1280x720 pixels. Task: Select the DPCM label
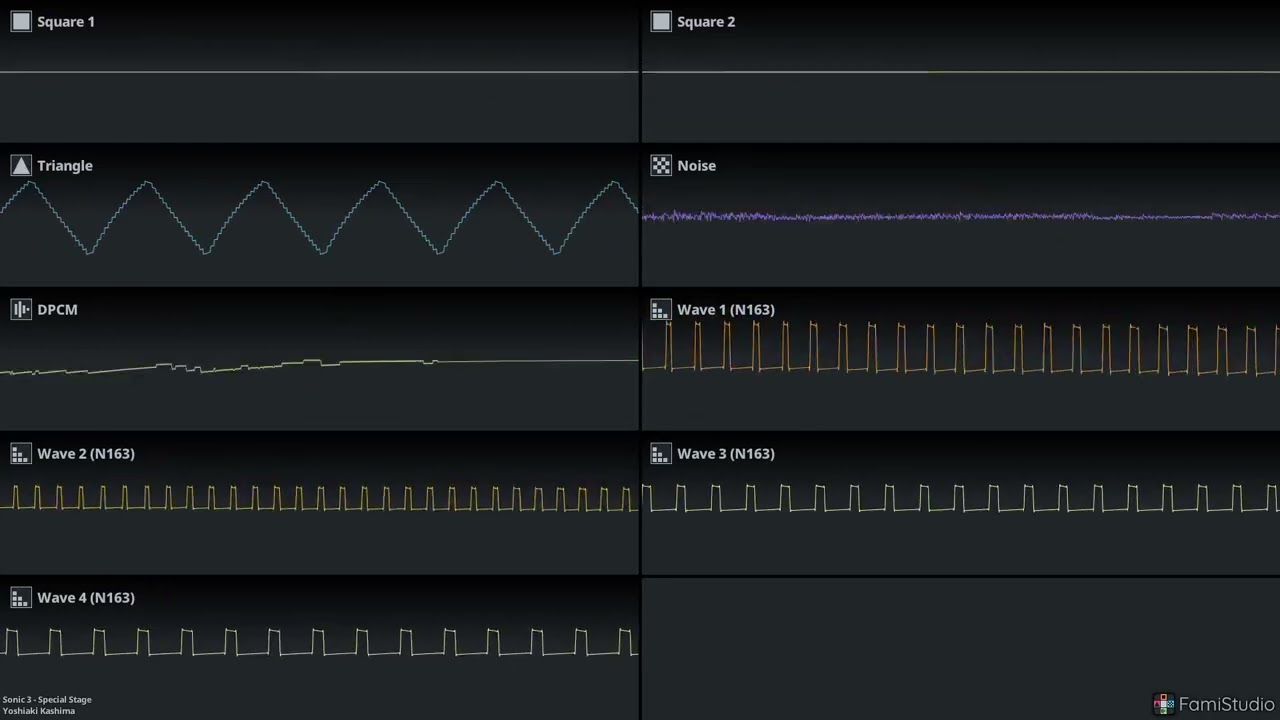coord(57,309)
